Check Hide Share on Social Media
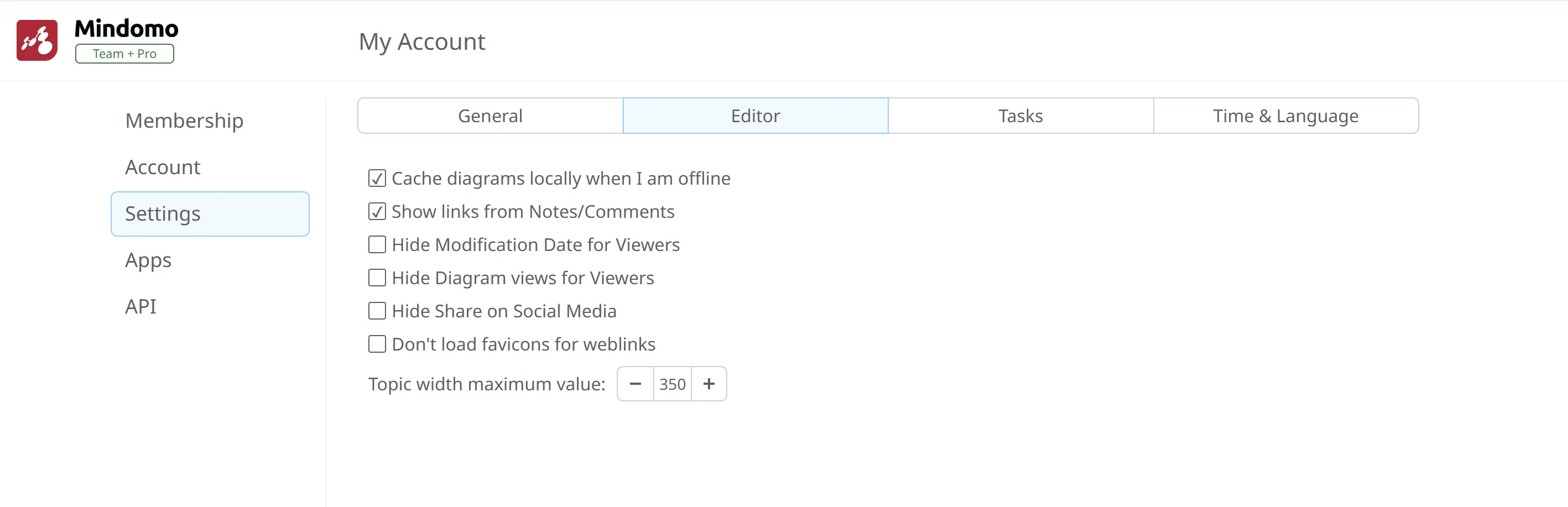Image resolution: width=1568 pixels, height=507 pixels. pos(377,311)
